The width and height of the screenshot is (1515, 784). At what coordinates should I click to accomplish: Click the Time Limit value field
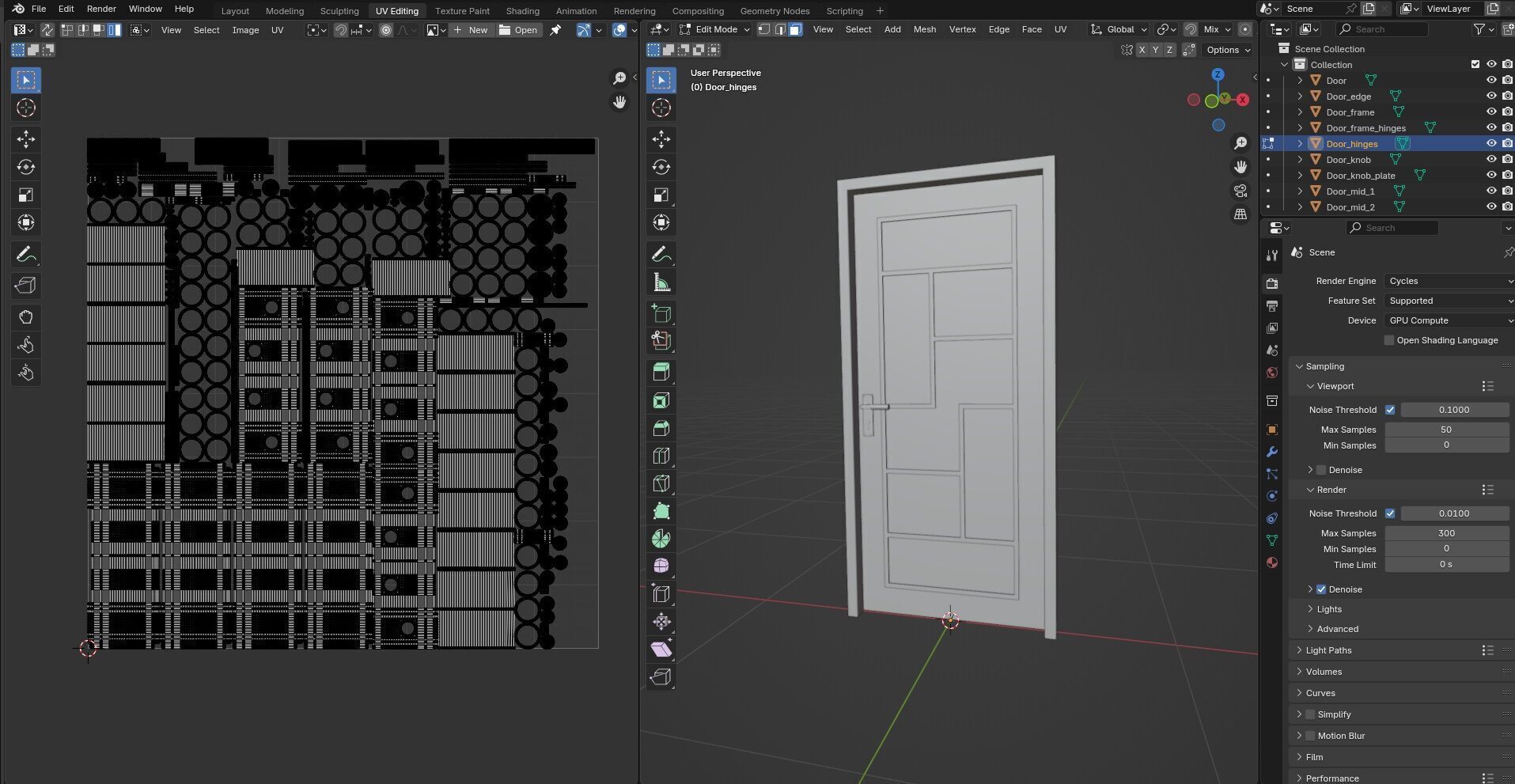click(x=1446, y=565)
